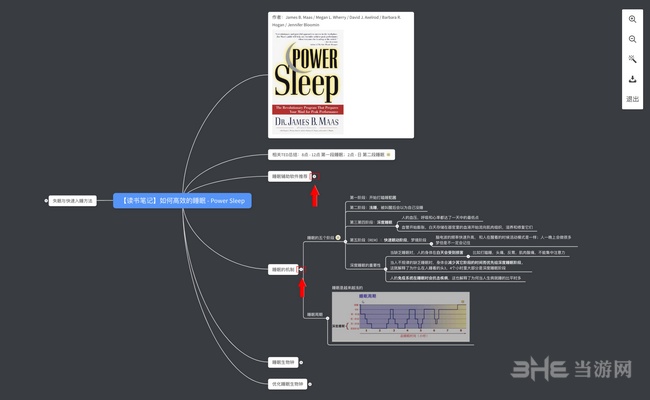Select the blue central 读书笔记 Power Sleep node
The width and height of the screenshot is (650, 400).
point(182,201)
